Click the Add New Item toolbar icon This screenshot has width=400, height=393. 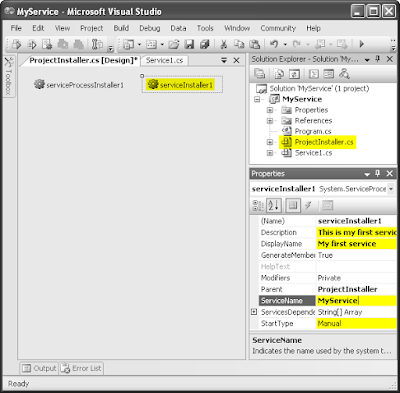(x=151, y=44)
